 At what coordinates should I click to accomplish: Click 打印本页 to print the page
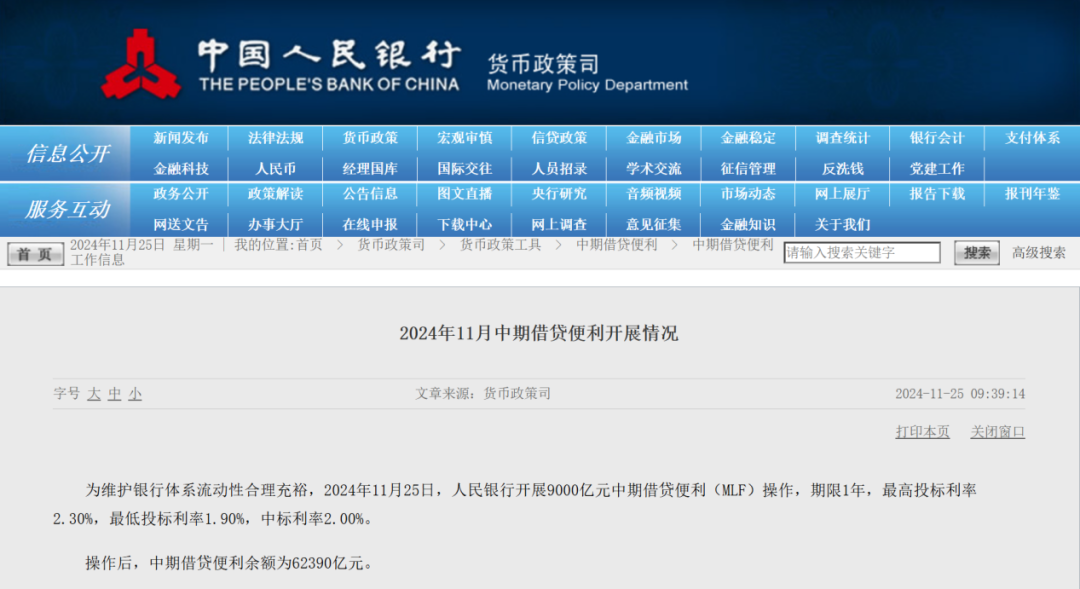[922, 432]
